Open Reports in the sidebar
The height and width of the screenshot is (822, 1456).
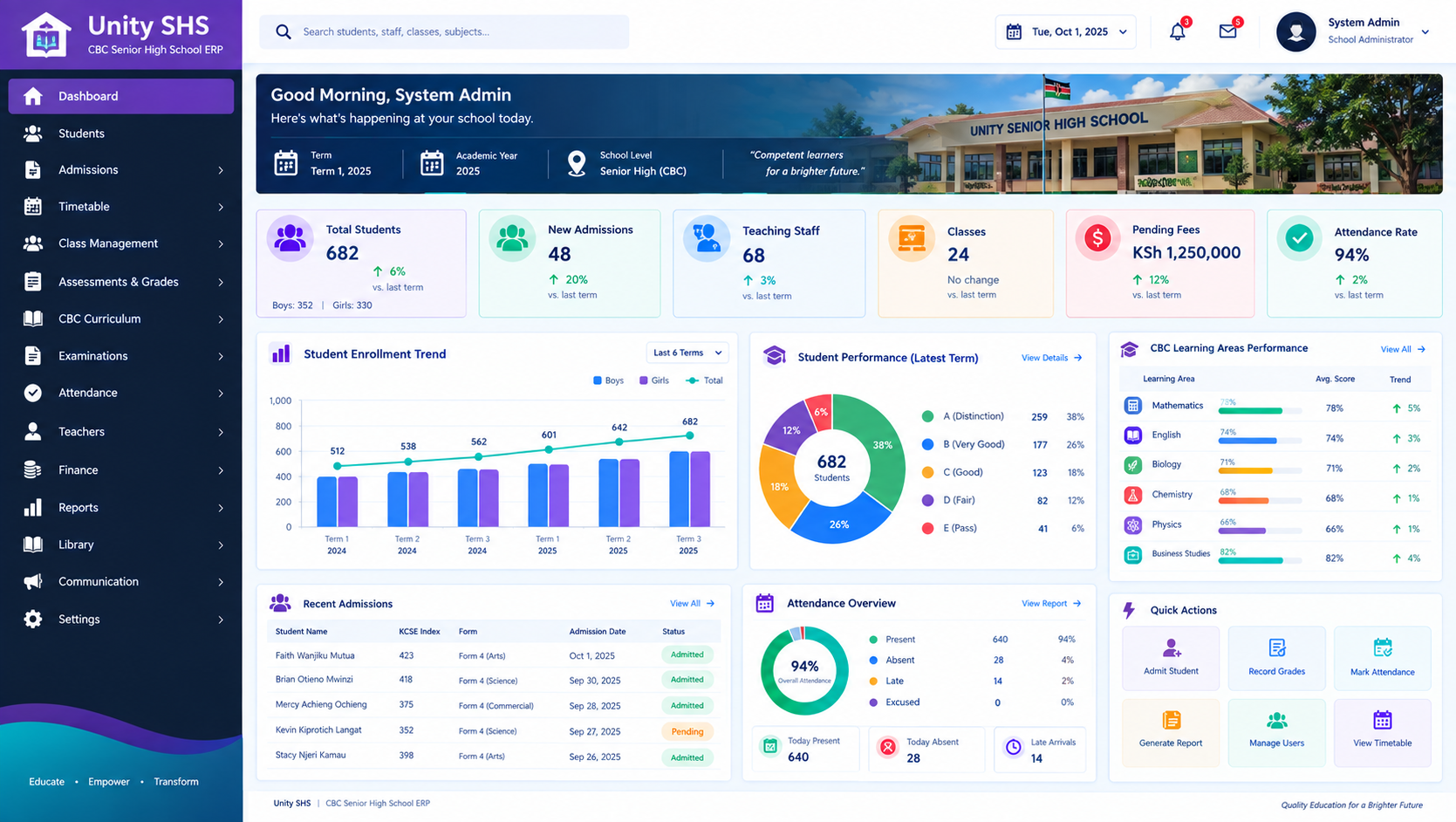pos(121,508)
